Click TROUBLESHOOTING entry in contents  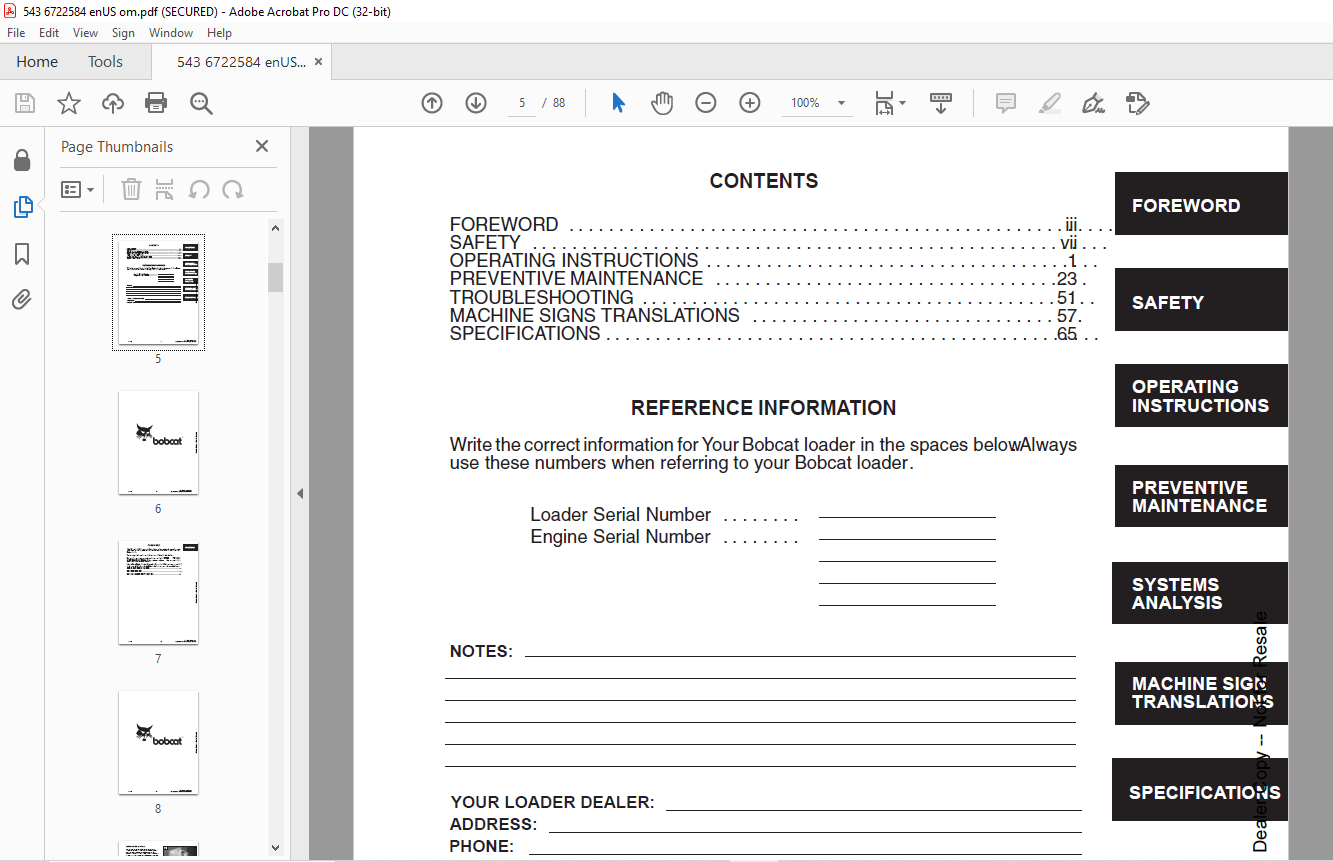542,297
